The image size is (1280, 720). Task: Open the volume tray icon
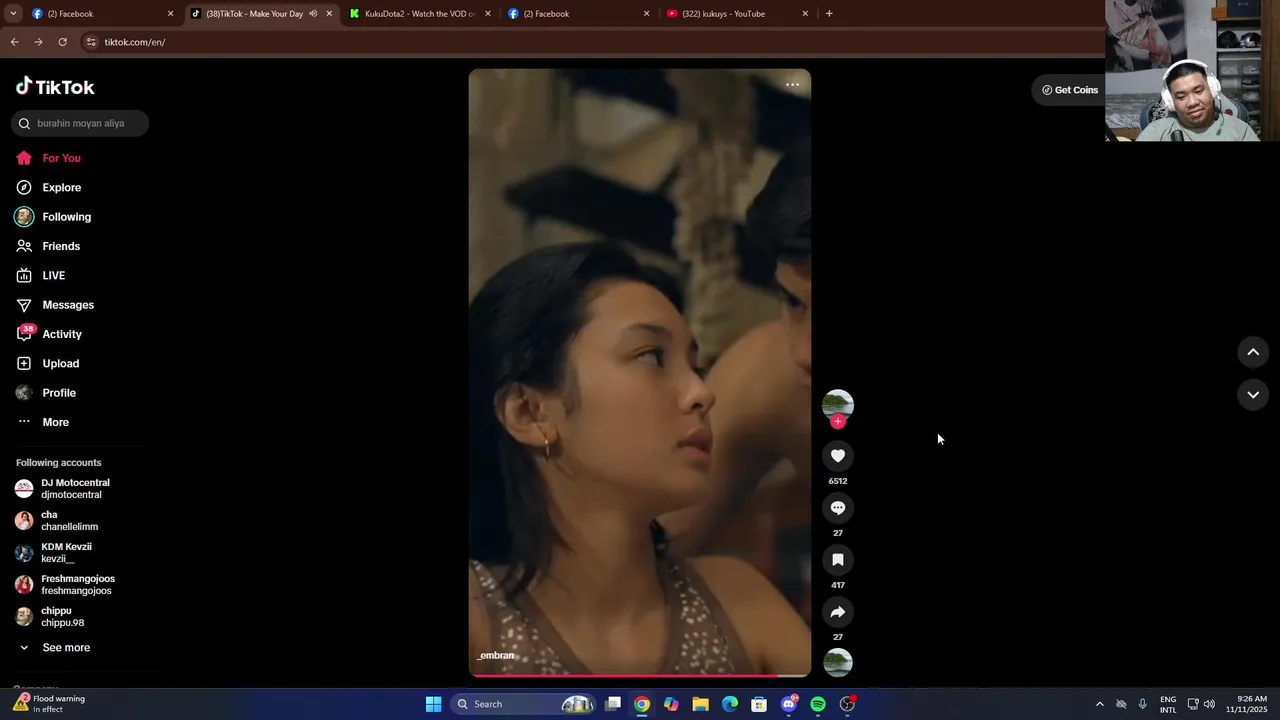1209,704
